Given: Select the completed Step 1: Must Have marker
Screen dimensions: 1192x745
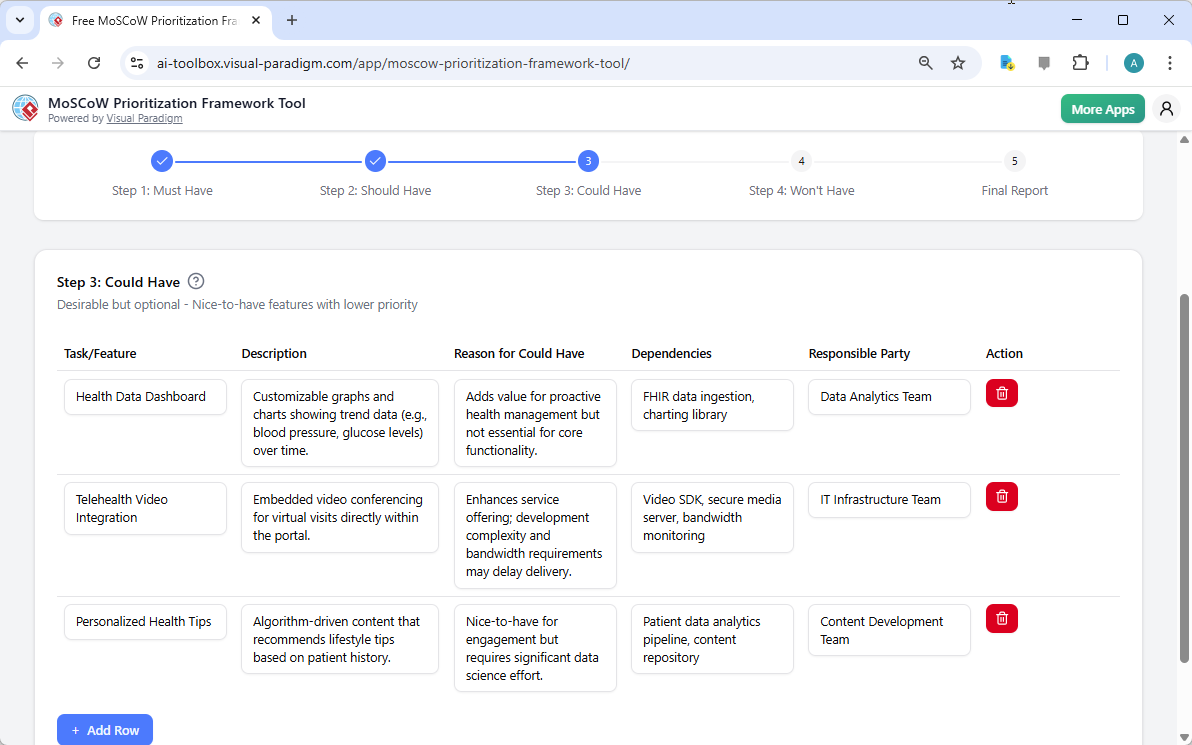Looking at the screenshot, I should [x=162, y=160].
